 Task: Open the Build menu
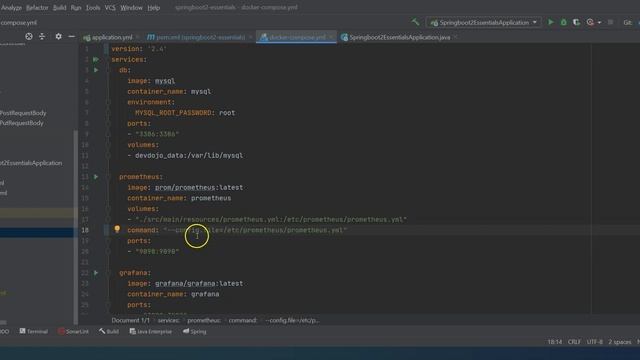coord(60,7)
